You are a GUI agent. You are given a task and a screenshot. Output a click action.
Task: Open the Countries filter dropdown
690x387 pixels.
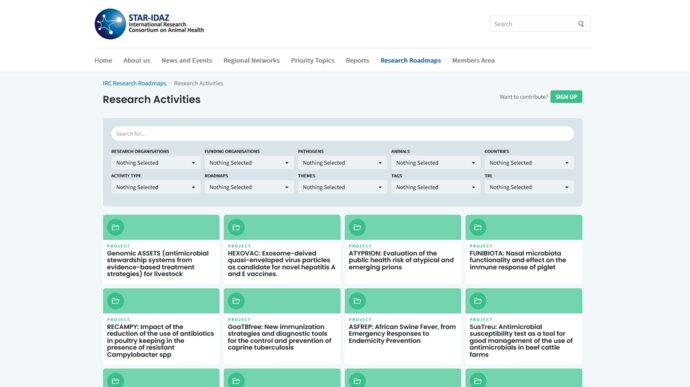click(529, 163)
